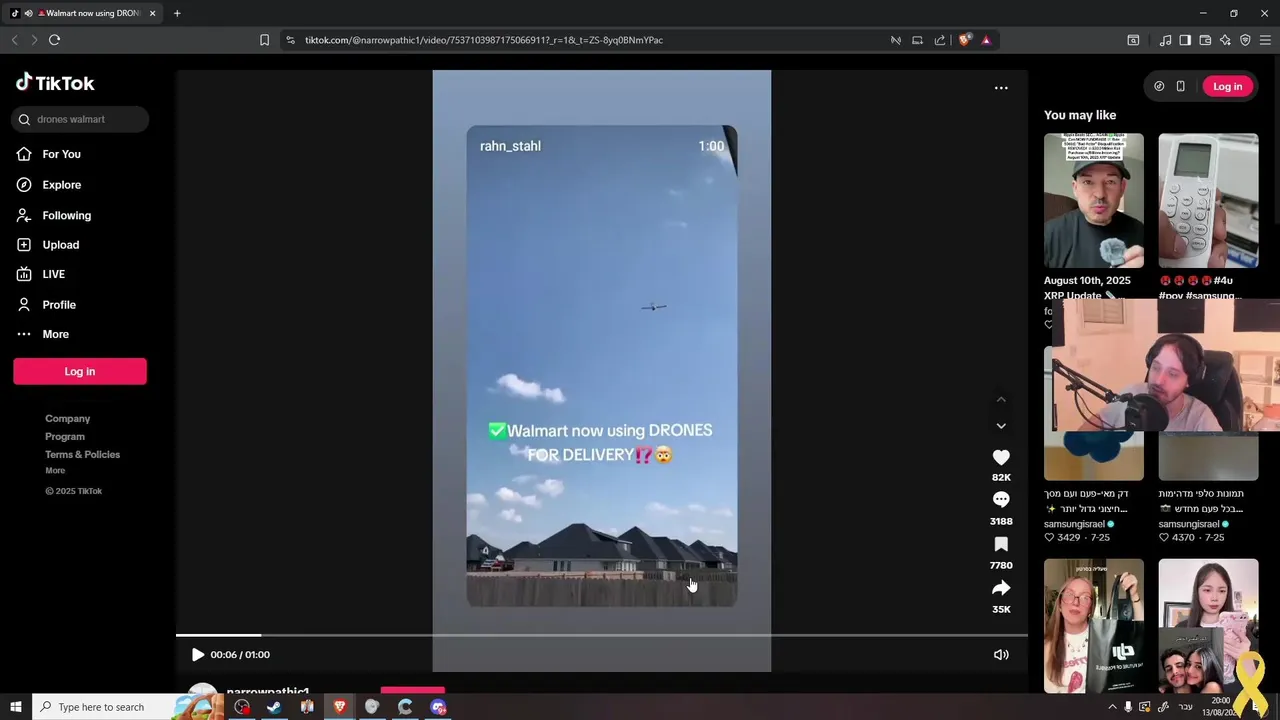Click the share page icon in address bar
Image resolution: width=1280 pixels, height=720 pixels.
tap(940, 40)
